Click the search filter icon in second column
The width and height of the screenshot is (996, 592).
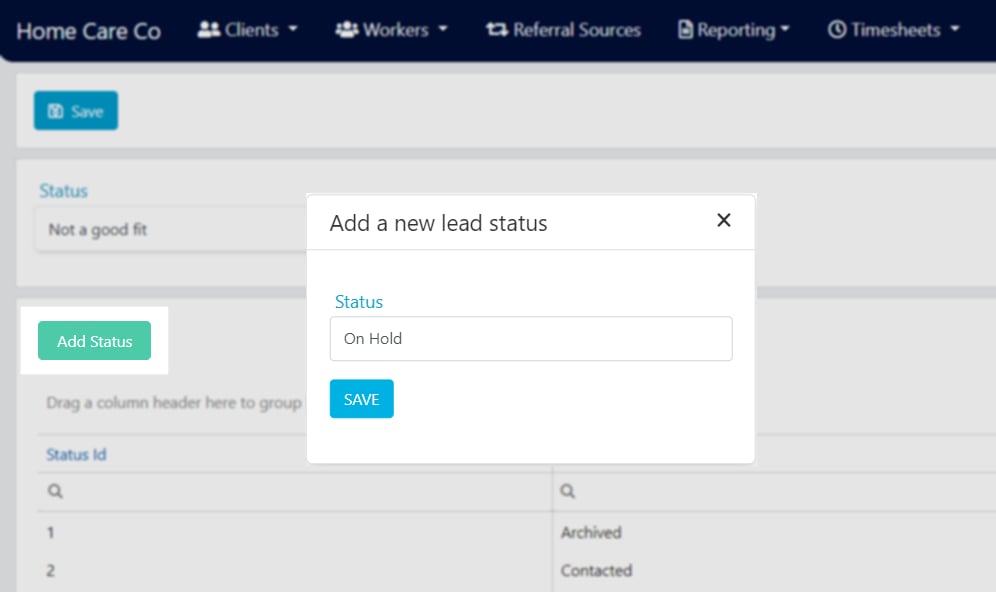tap(568, 491)
